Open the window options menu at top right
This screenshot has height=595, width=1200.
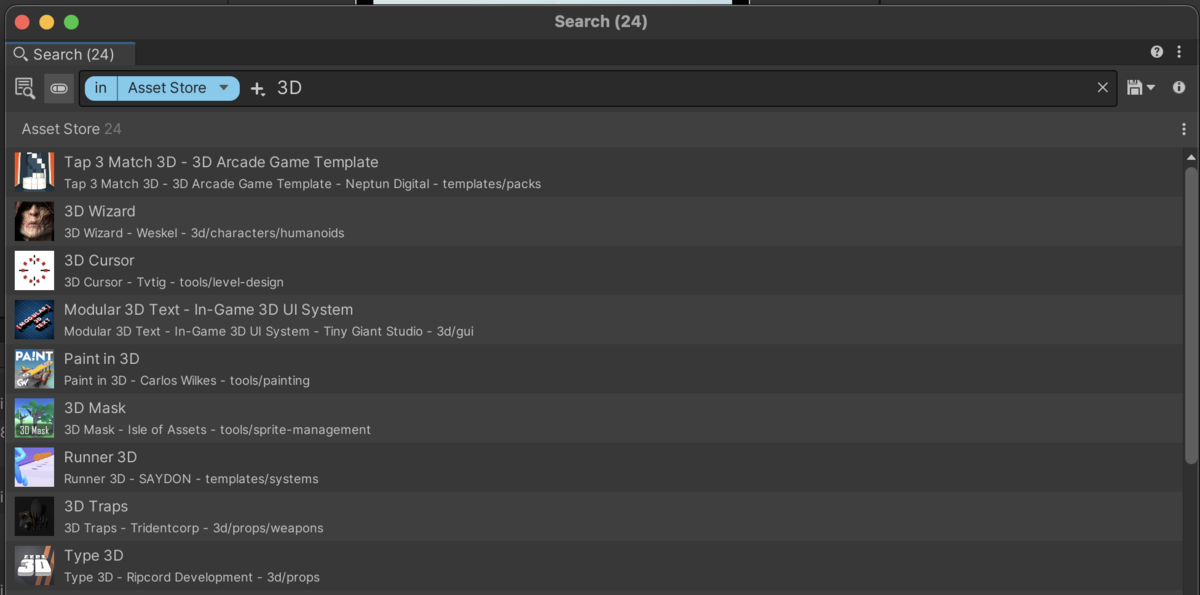pyautogui.click(x=1180, y=51)
